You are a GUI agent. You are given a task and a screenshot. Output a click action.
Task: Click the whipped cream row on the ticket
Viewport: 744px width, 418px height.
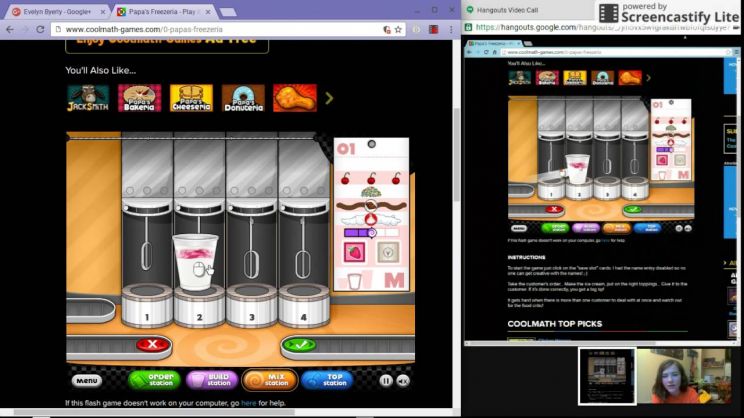point(371,219)
